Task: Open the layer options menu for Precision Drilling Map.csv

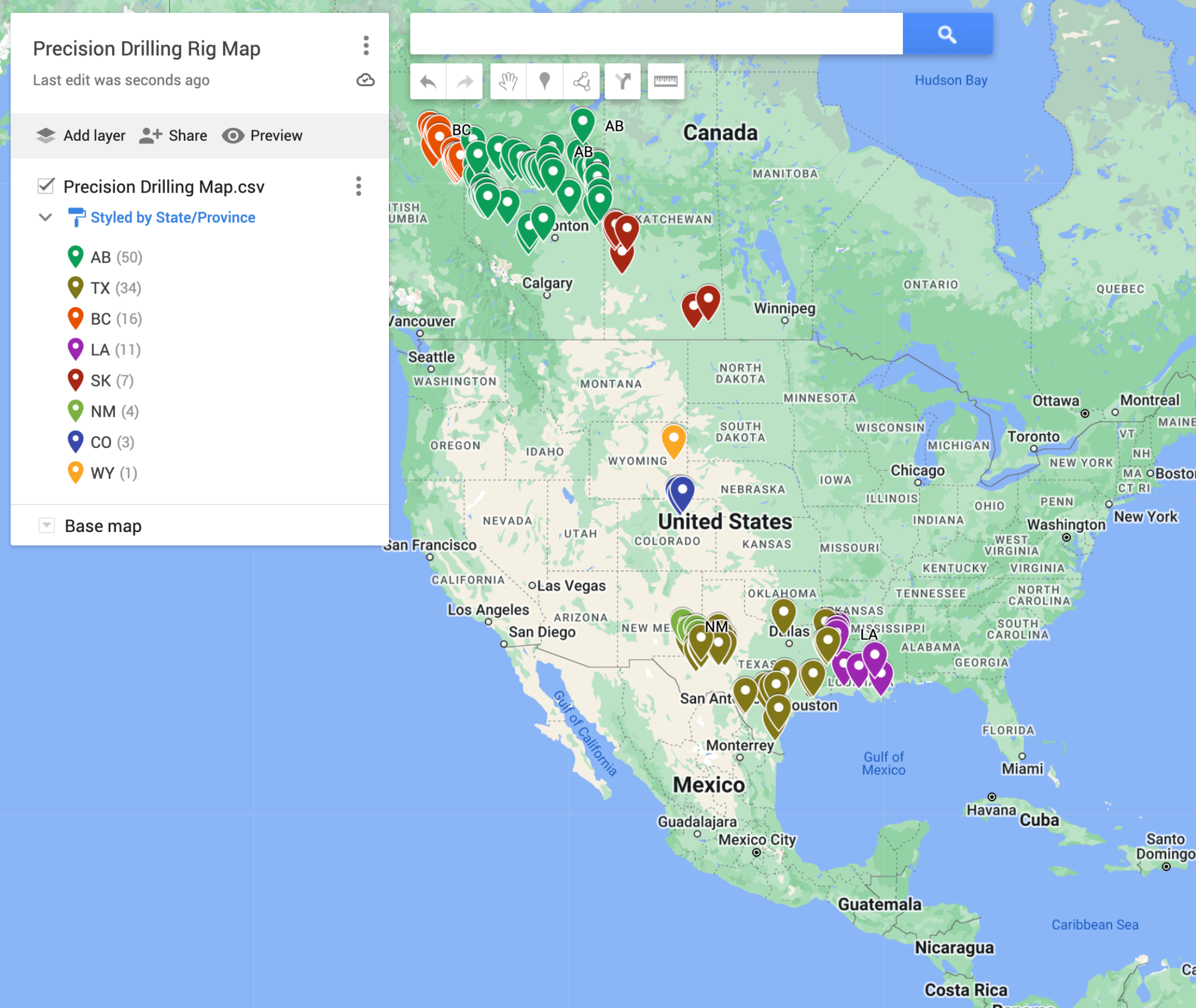Action: tap(358, 187)
